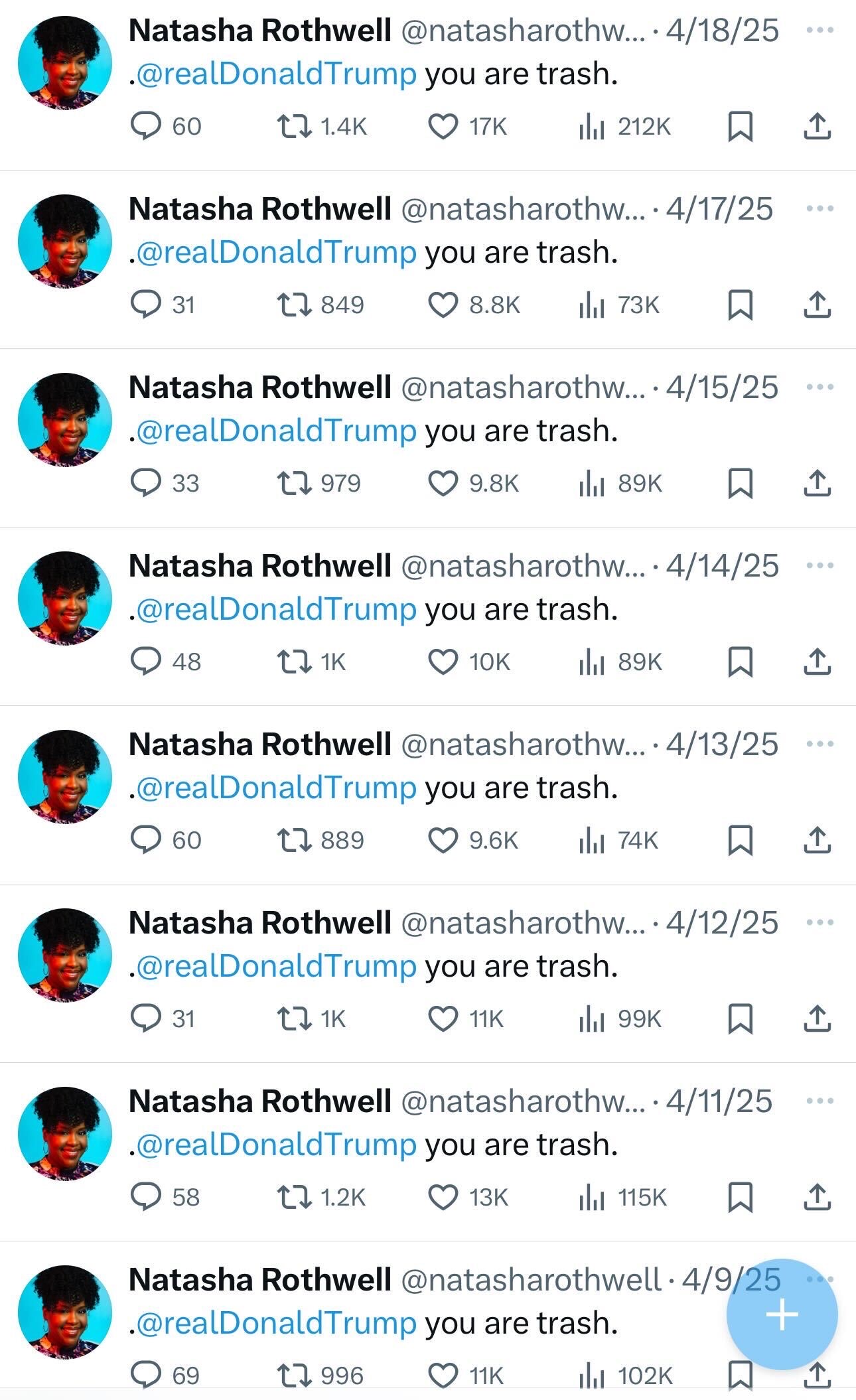Expand more options for the 4/11/25 tweet
856x1400 pixels.
(820, 1101)
